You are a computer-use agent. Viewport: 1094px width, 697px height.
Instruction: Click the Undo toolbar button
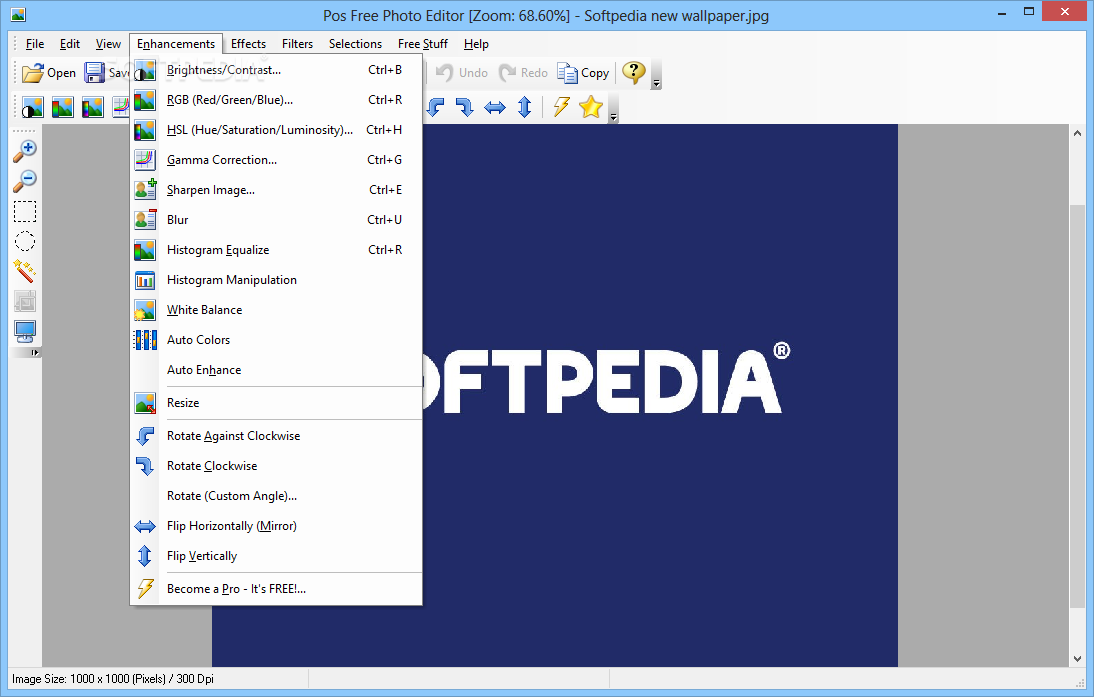[462, 73]
